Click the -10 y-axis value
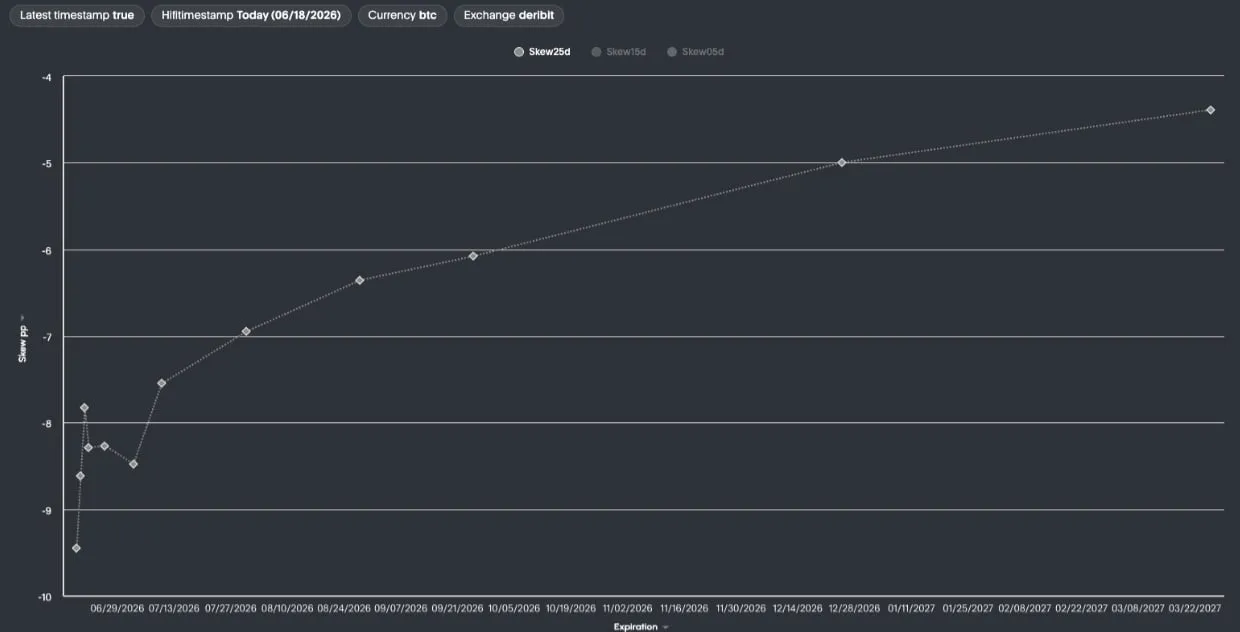Viewport: 1240px width, 632px height. [x=45, y=597]
